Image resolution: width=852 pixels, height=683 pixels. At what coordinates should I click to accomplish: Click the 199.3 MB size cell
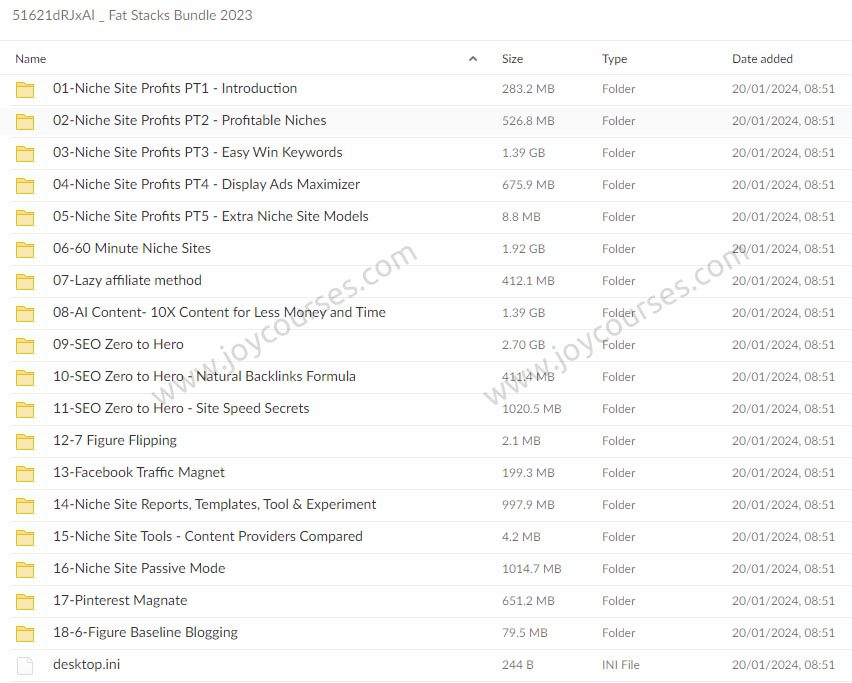[528, 473]
